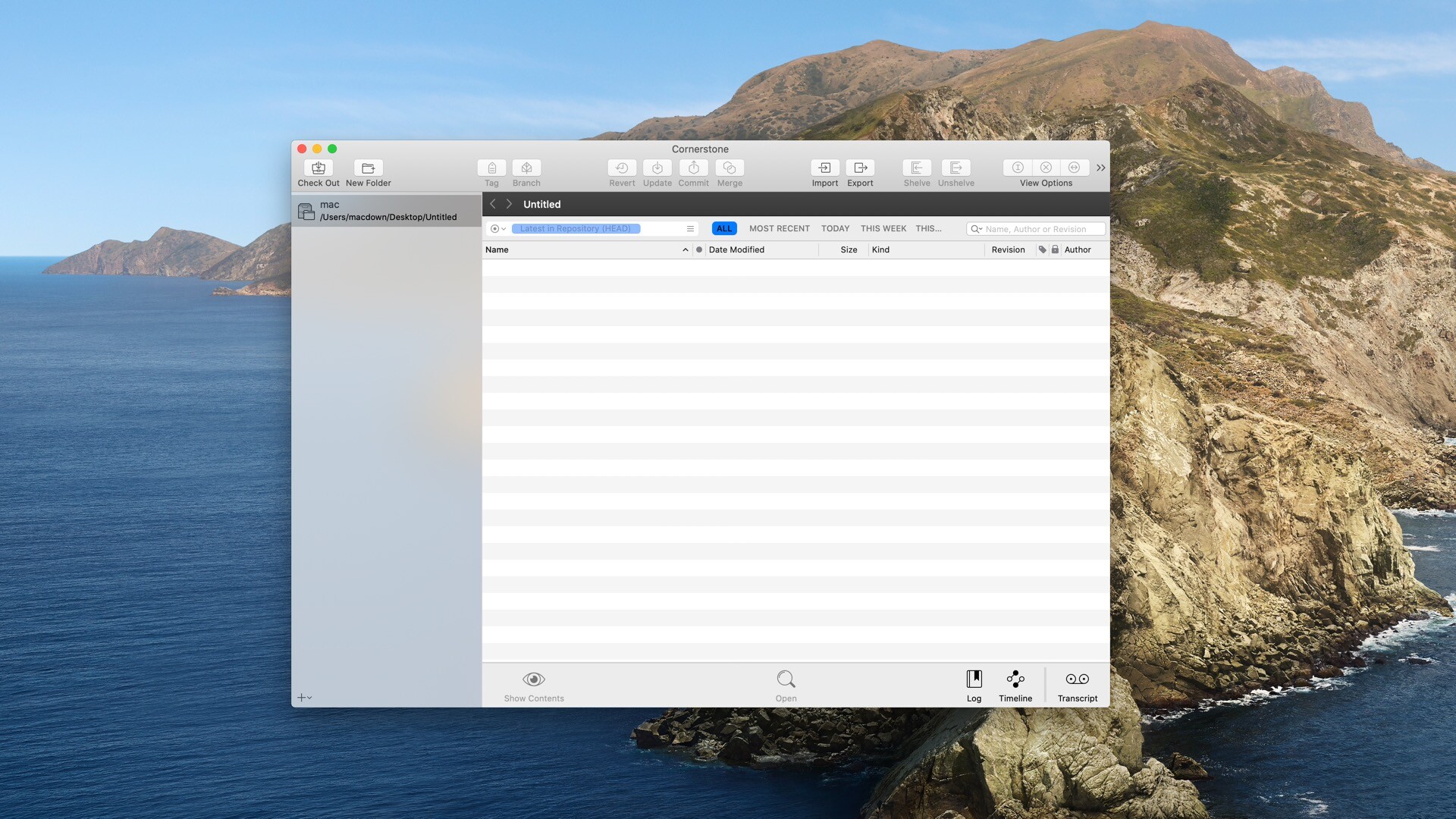This screenshot has height=819, width=1456.
Task: Select the truncated THIS... filter tab
Action: (928, 228)
